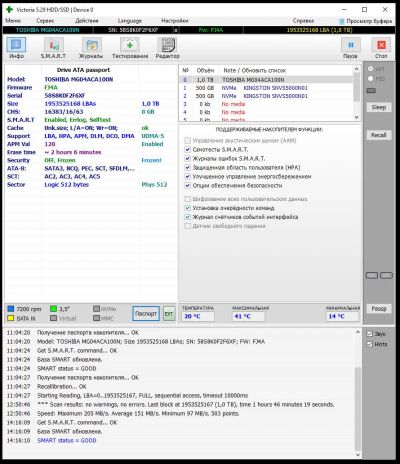Toggle Установка очерёдности команд checkbox
The image size is (400, 464).
coord(188,208)
